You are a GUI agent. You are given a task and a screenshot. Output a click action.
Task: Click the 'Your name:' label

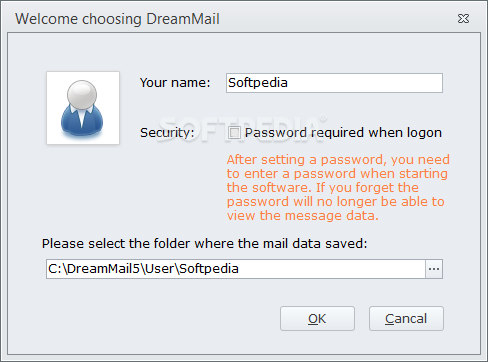tap(175, 83)
